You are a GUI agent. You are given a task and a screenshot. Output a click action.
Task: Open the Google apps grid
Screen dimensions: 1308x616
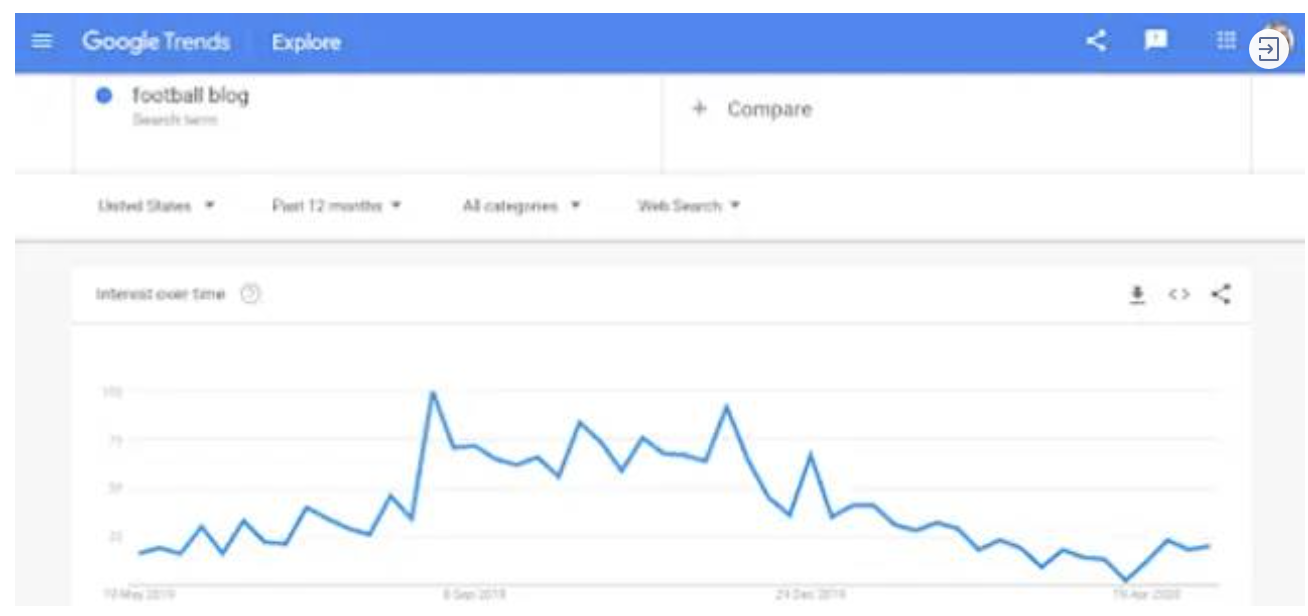pyautogui.click(x=1226, y=41)
